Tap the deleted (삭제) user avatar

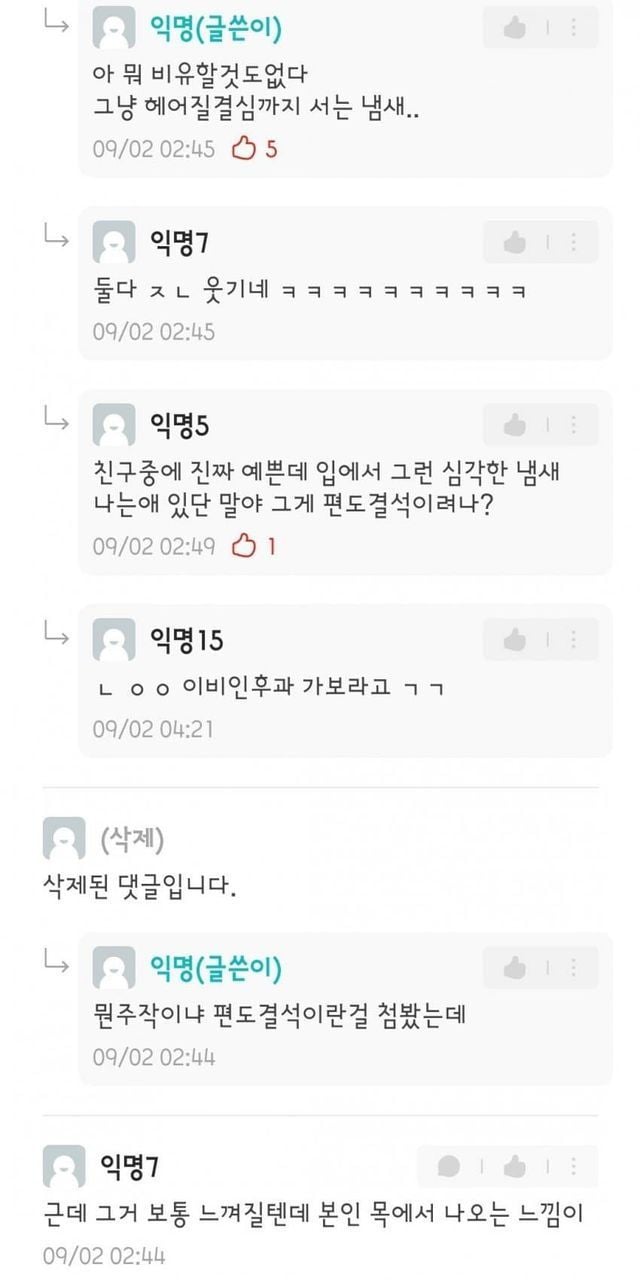coord(64,838)
